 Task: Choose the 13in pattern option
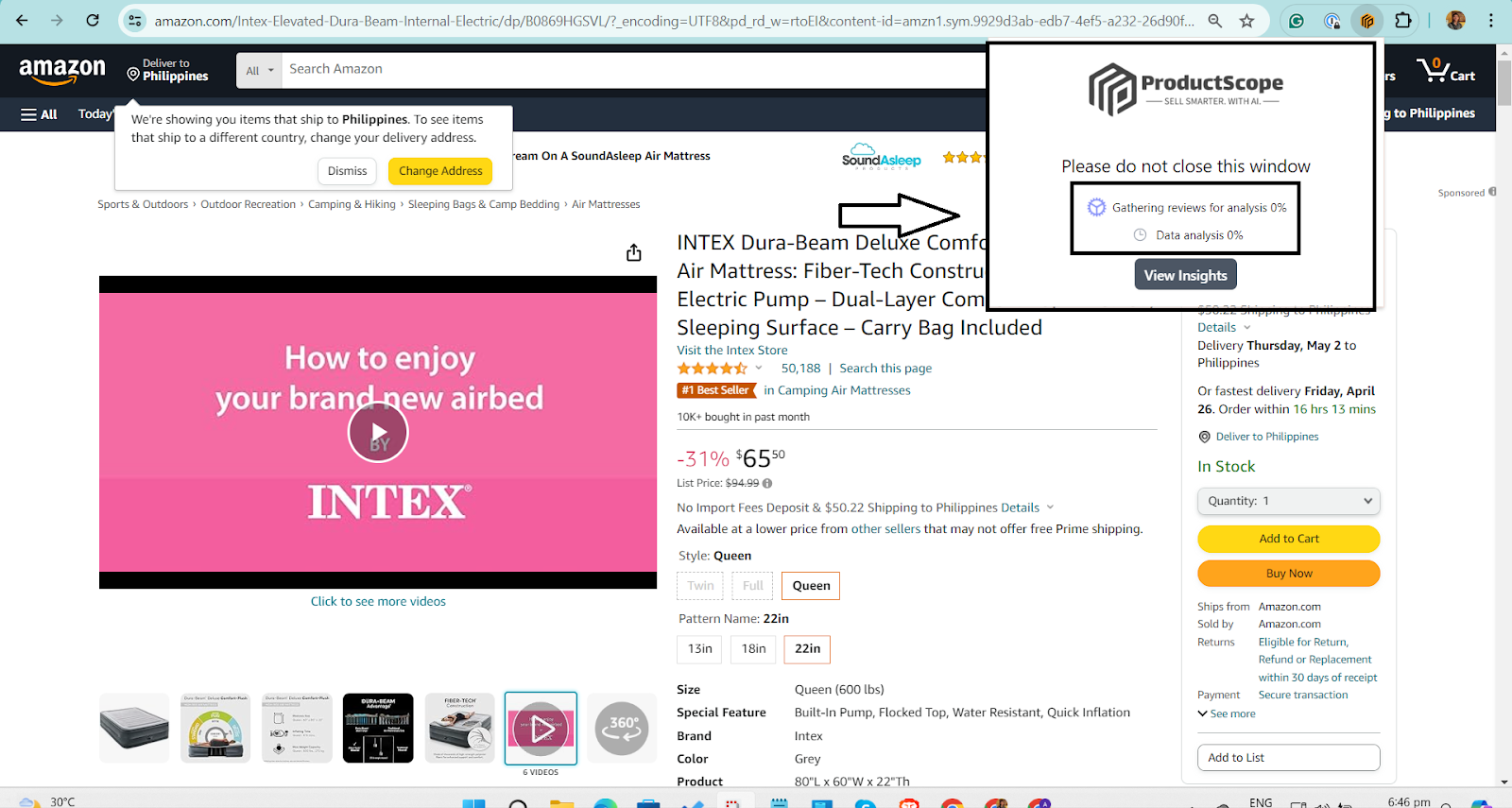coord(699,649)
